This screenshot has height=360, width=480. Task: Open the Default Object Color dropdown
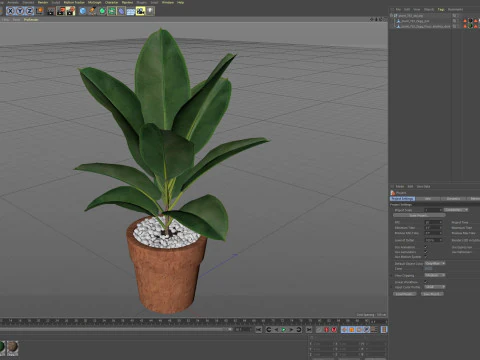click(435, 263)
